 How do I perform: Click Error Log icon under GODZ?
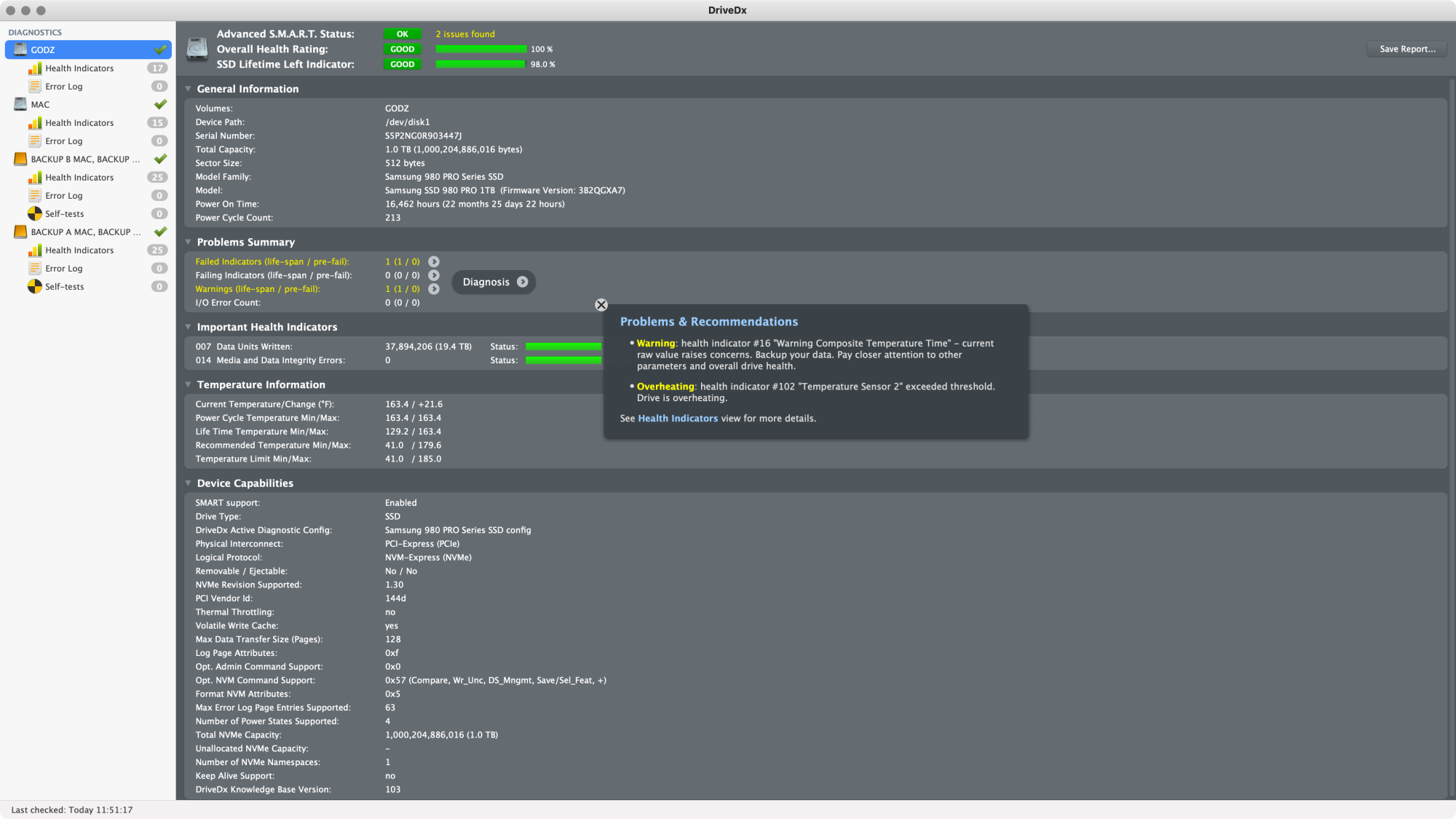coord(34,86)
